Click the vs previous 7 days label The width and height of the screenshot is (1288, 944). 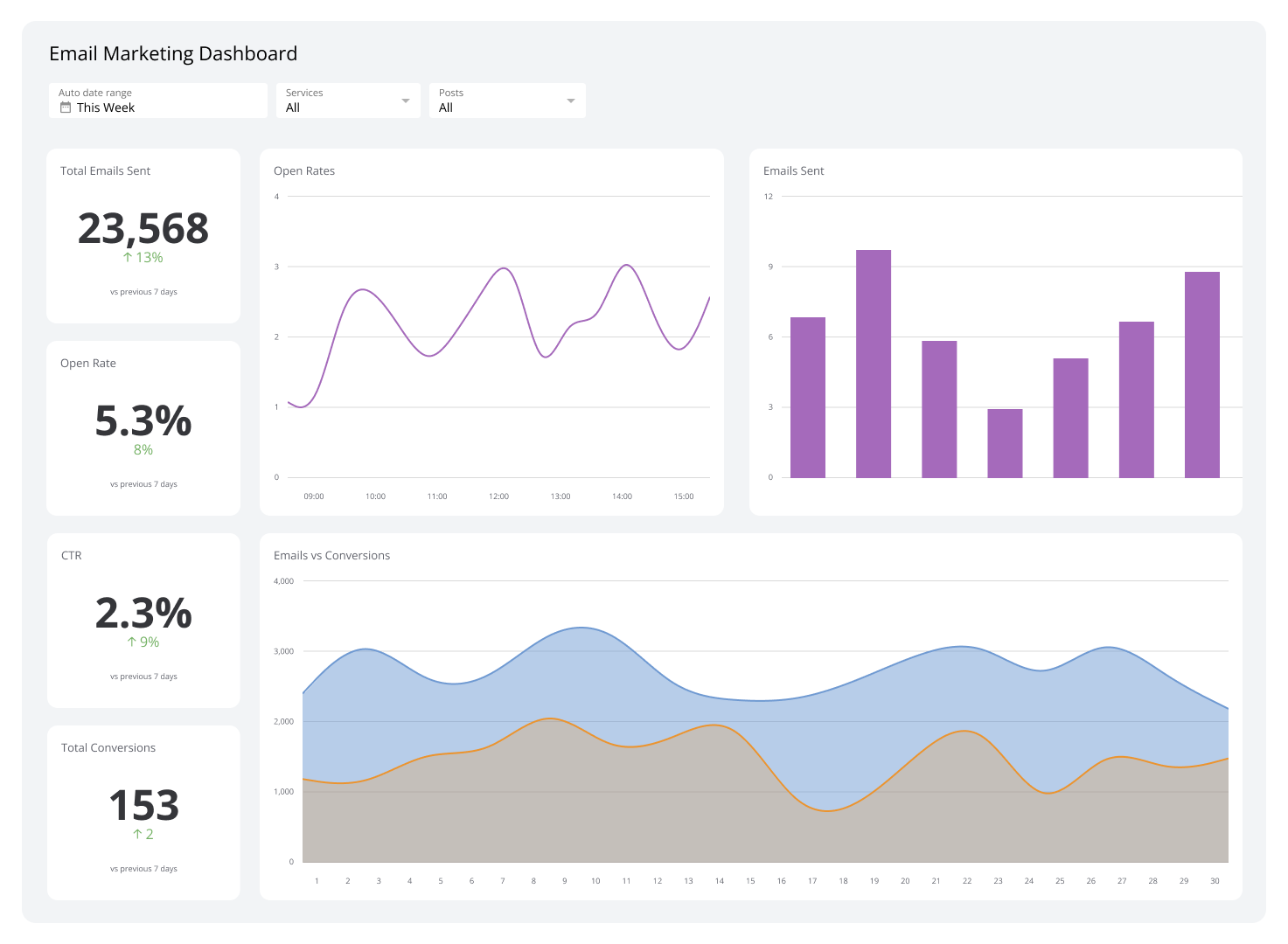pos(143,291)
